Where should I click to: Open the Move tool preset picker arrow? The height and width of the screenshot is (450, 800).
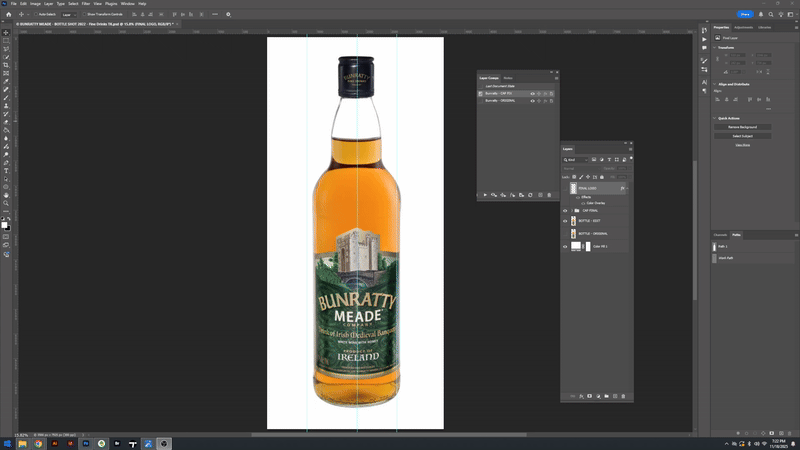pos(28,15)
